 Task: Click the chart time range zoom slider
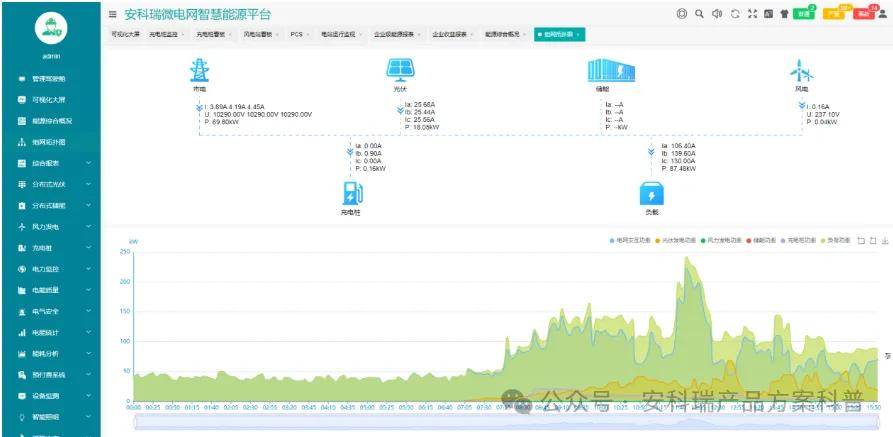click(506, 422)
